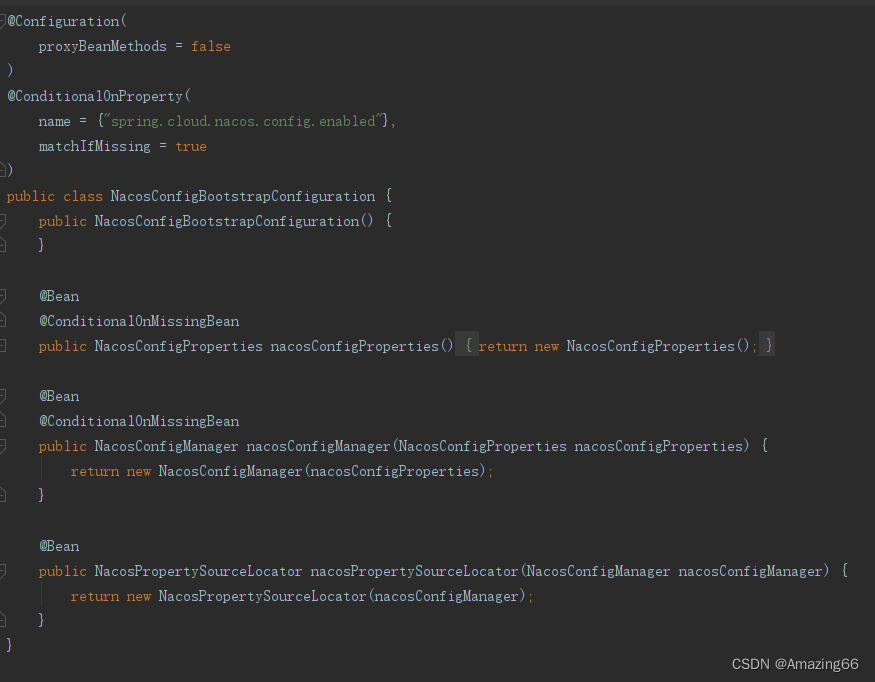This screenshot has width=875, height=682.
Task: Click 'nacosPropertySourceLocator' method name in its signature
Action: 415,571
